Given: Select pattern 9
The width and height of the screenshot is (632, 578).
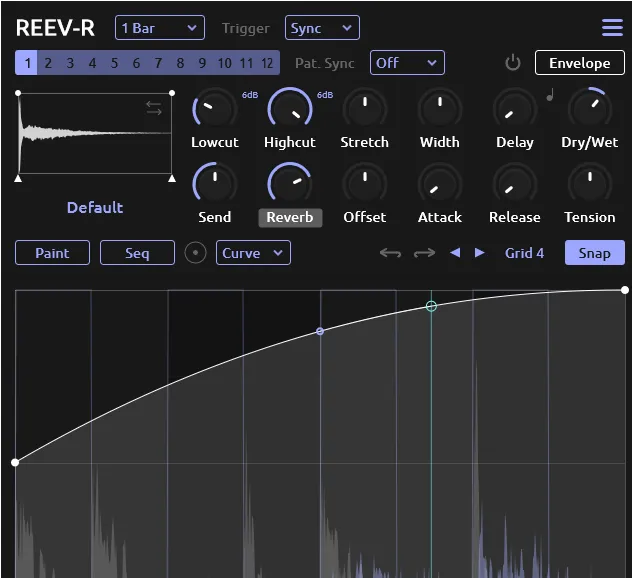Looking at the screenshot, I should 202,63.
